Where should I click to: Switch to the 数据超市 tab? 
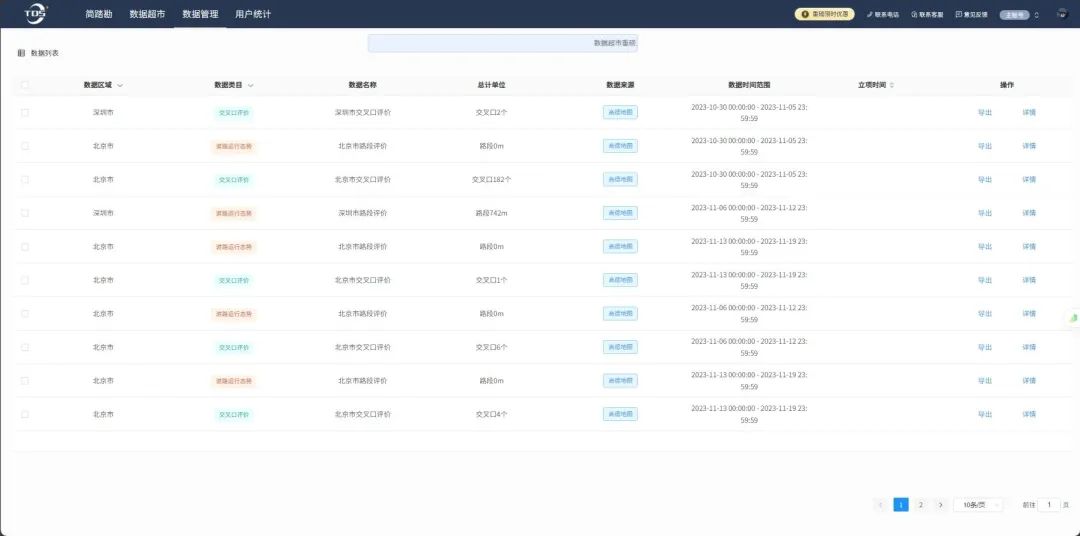tap(147, 14)
